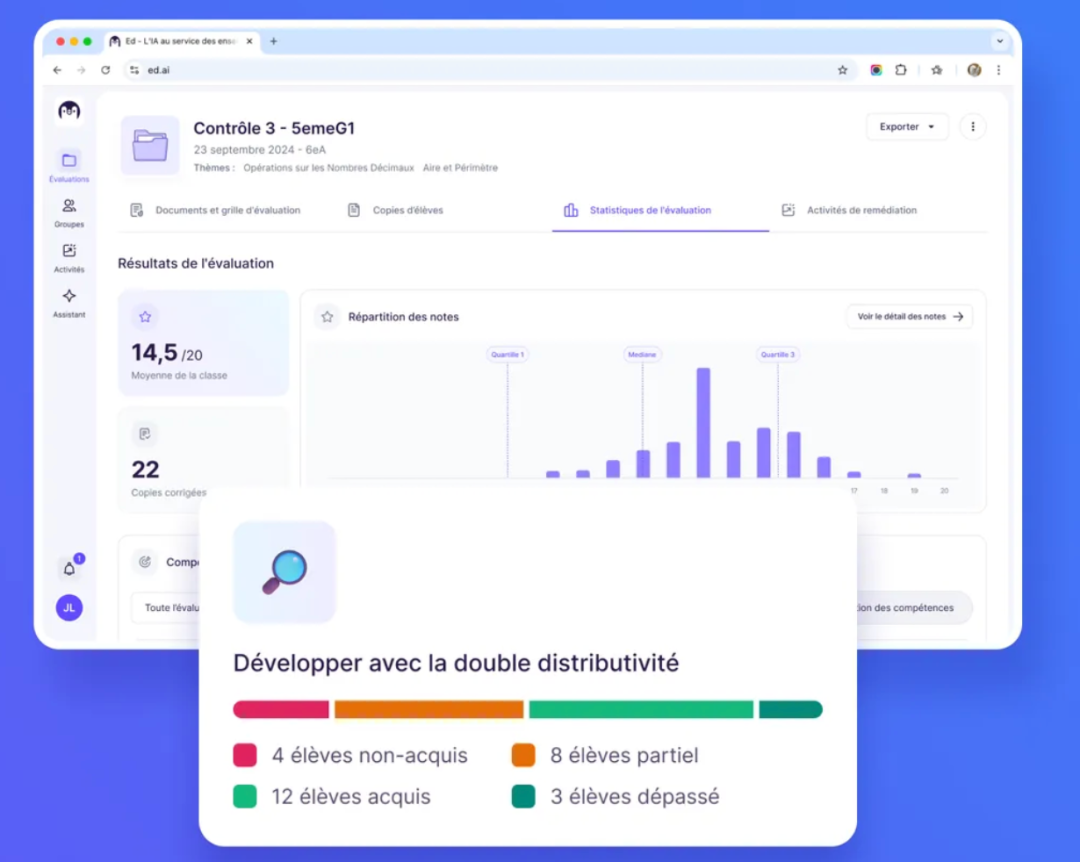The height and width of the screenshot is (862, 1080).
Task: Open Activités de remédiation tab
Action: point(849,210)
